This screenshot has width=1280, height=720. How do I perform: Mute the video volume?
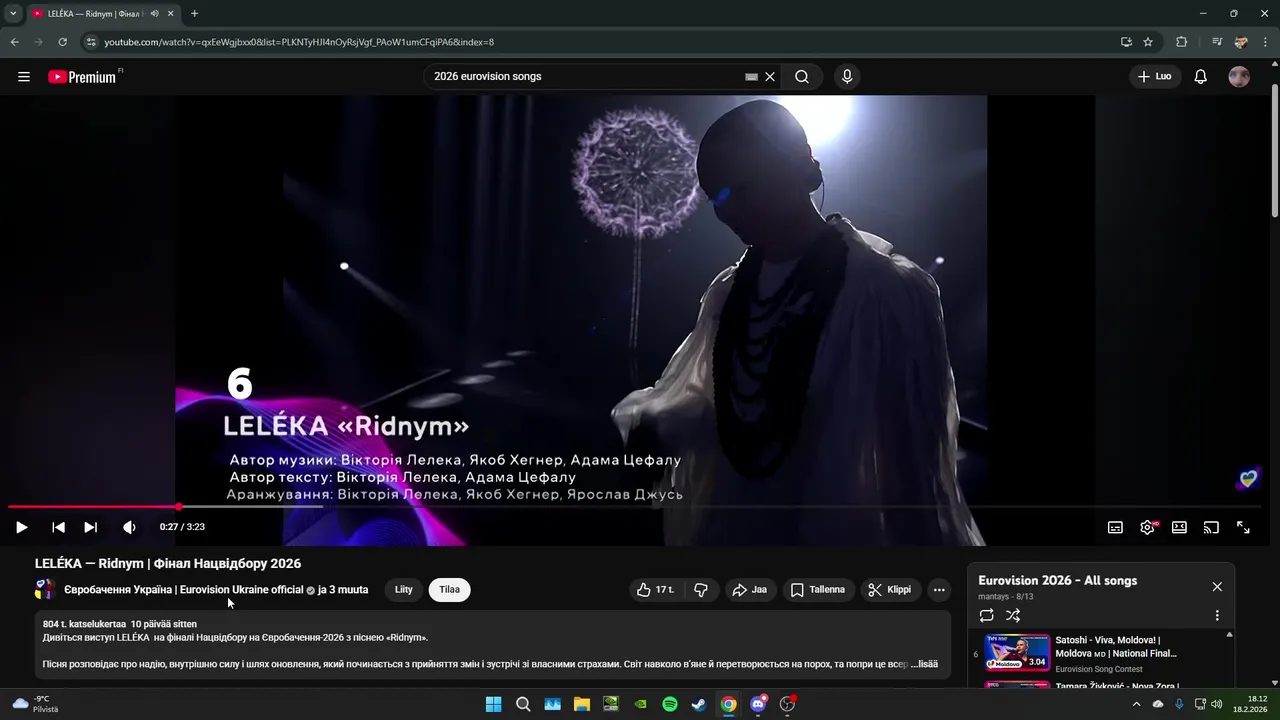(x=129, y=527)
